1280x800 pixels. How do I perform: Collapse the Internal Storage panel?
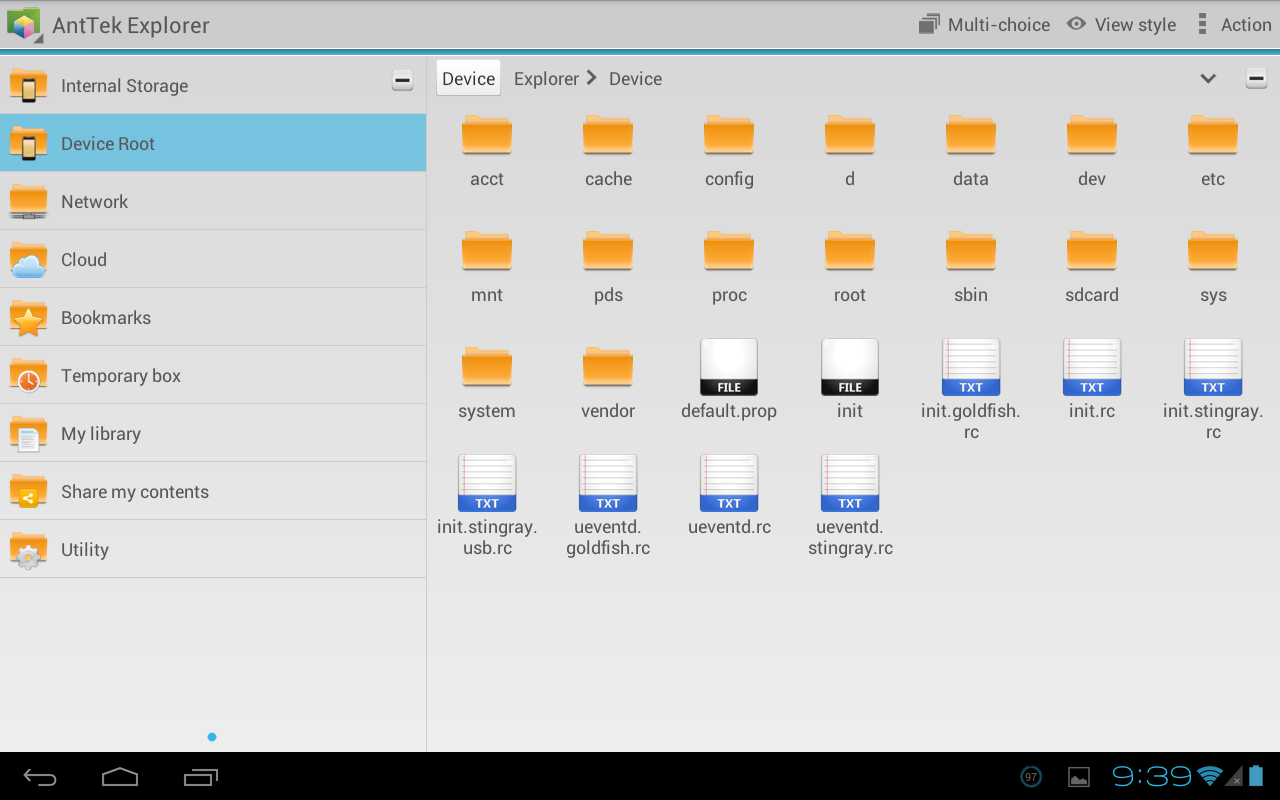pyautogui.click(x=402, y=79)
